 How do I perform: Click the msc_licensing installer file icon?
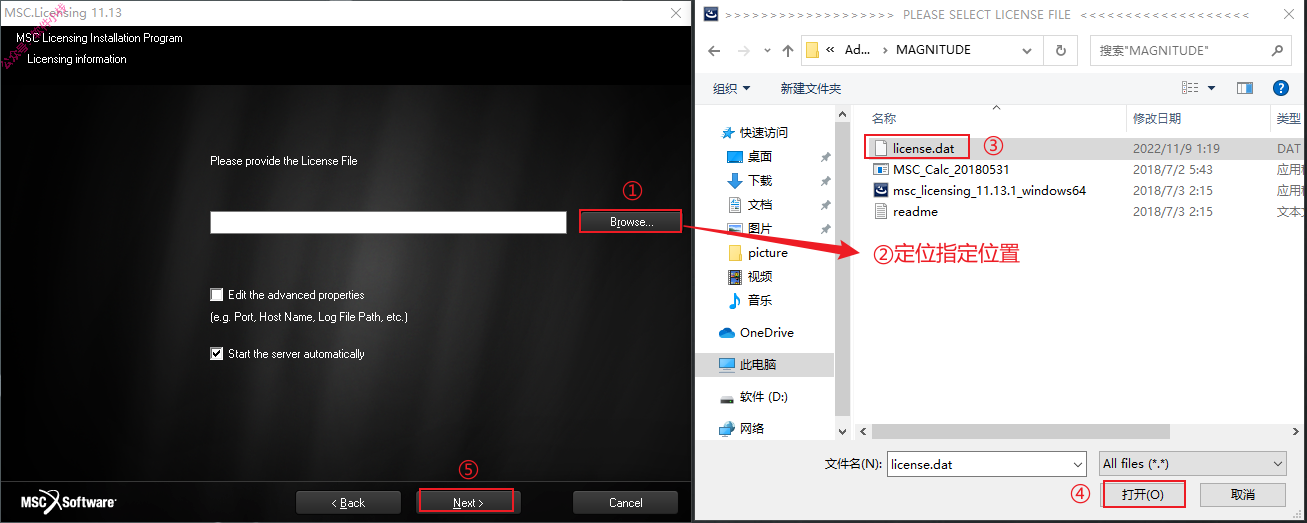point(881,190)
